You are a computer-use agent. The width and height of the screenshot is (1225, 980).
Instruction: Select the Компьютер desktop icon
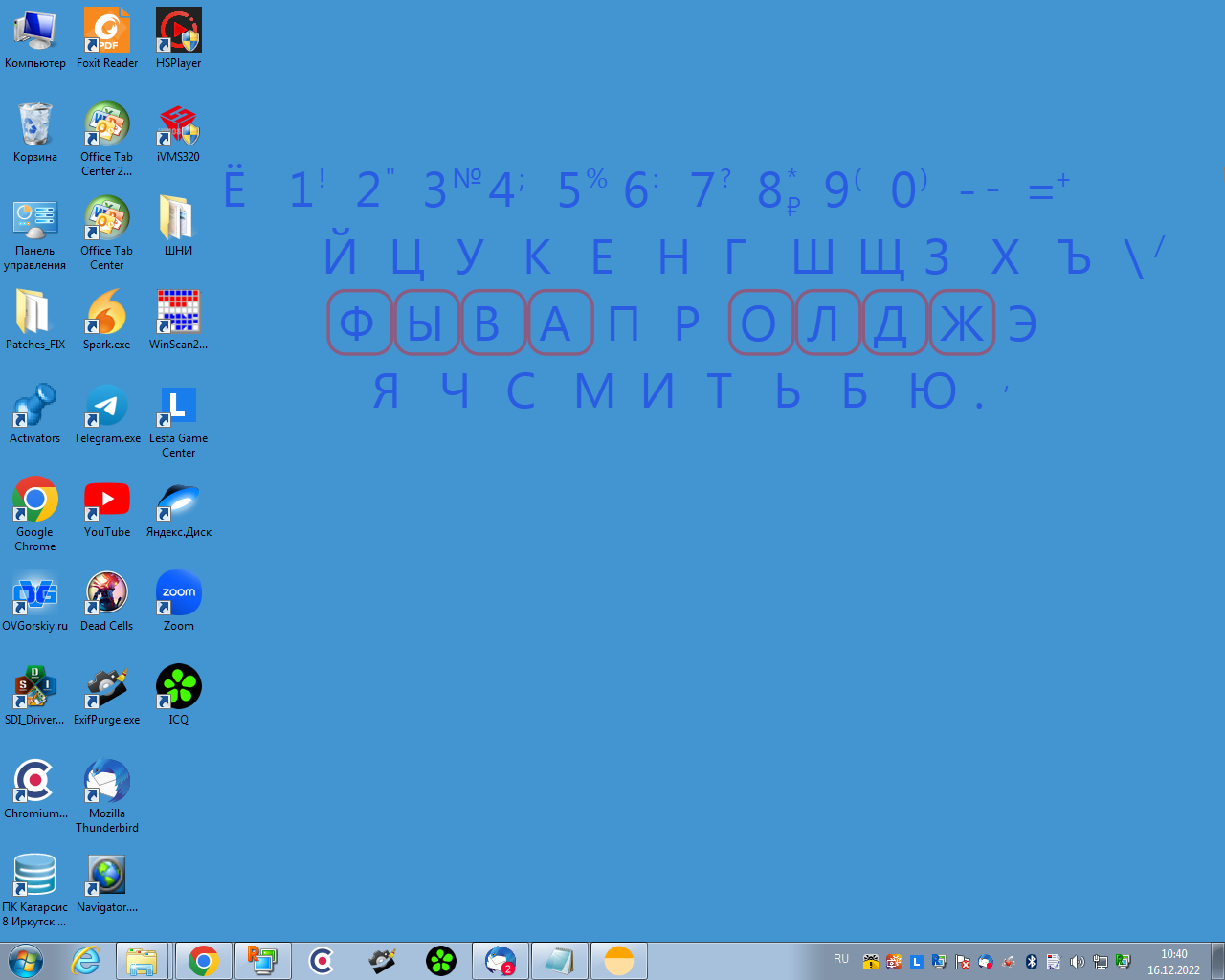click(x=35, y=39)
